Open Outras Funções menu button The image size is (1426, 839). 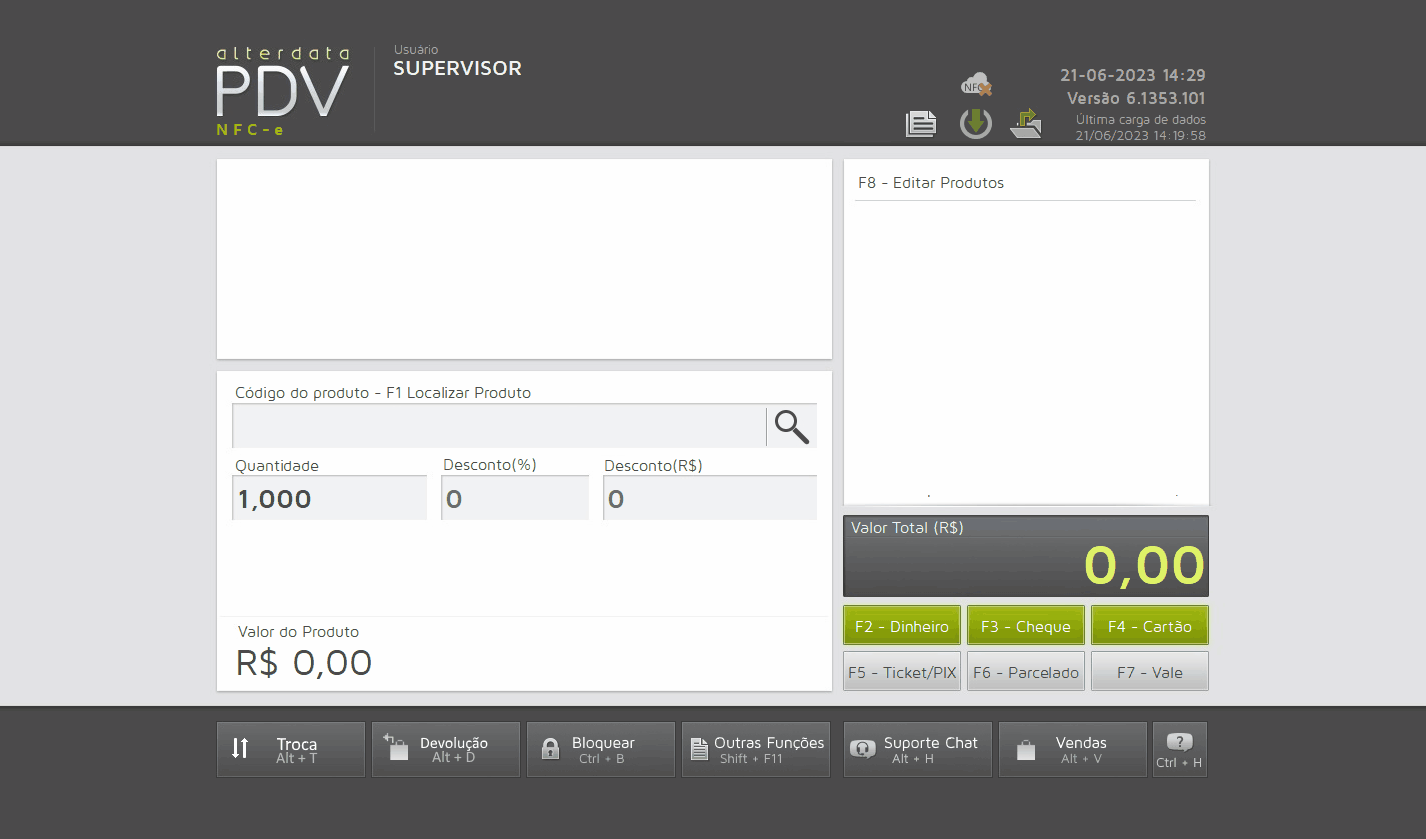[756, 750]
